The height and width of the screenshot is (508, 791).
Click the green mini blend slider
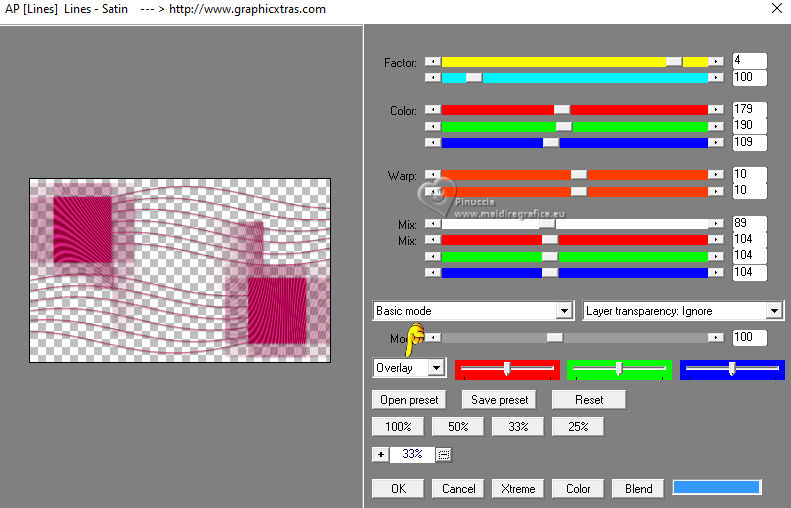619,369
